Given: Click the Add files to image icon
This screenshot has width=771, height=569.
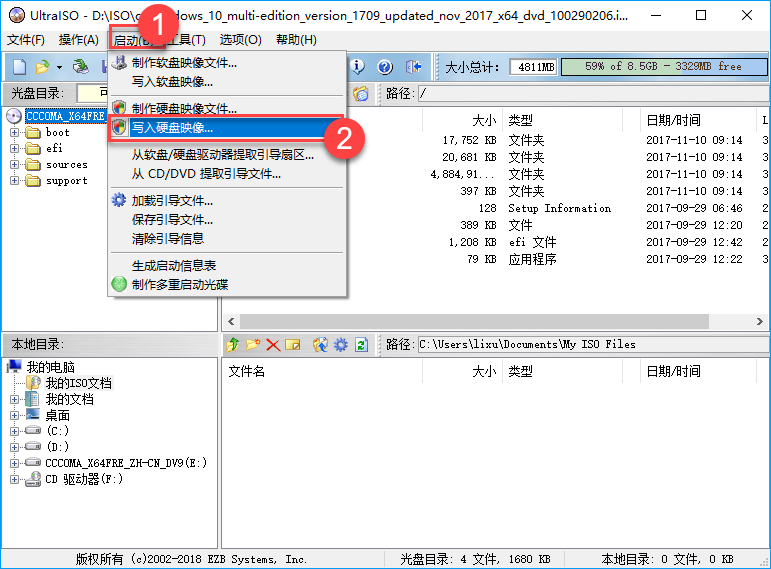Looking at the screenshot, I should click(x=320, y=344).
